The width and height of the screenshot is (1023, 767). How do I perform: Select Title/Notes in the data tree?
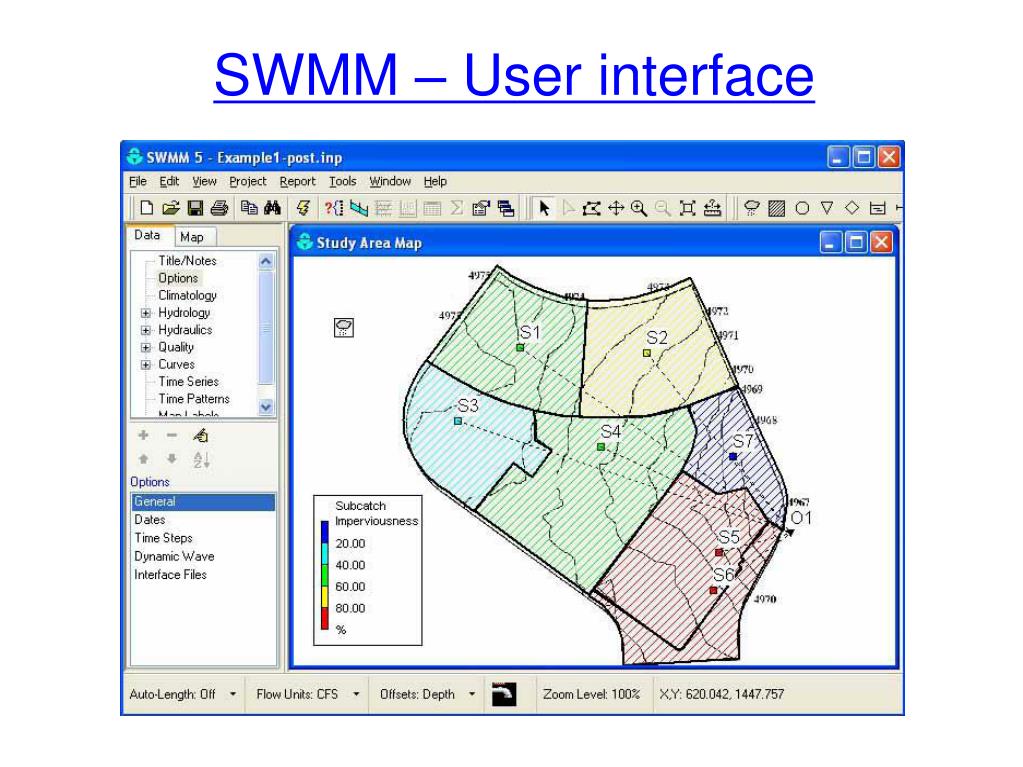(187, 261)
